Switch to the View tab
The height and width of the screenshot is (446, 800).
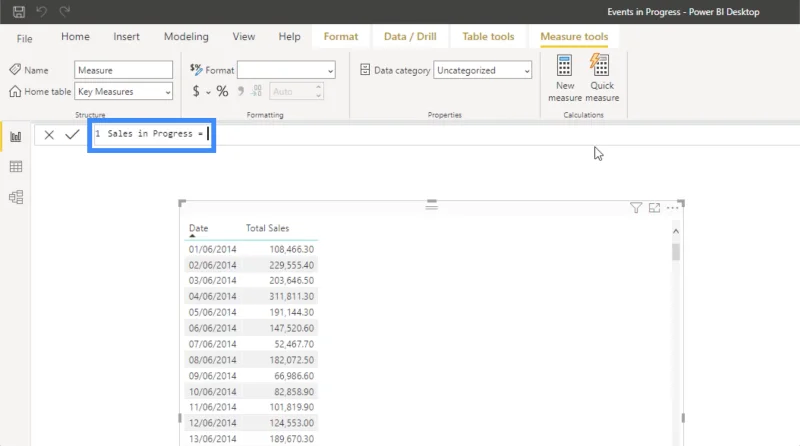244,37
